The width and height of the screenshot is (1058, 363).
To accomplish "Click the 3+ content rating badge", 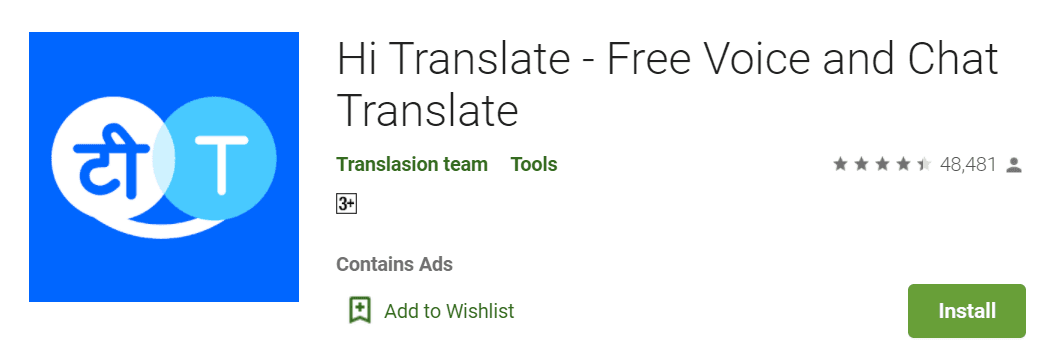I will coord(346,204).
